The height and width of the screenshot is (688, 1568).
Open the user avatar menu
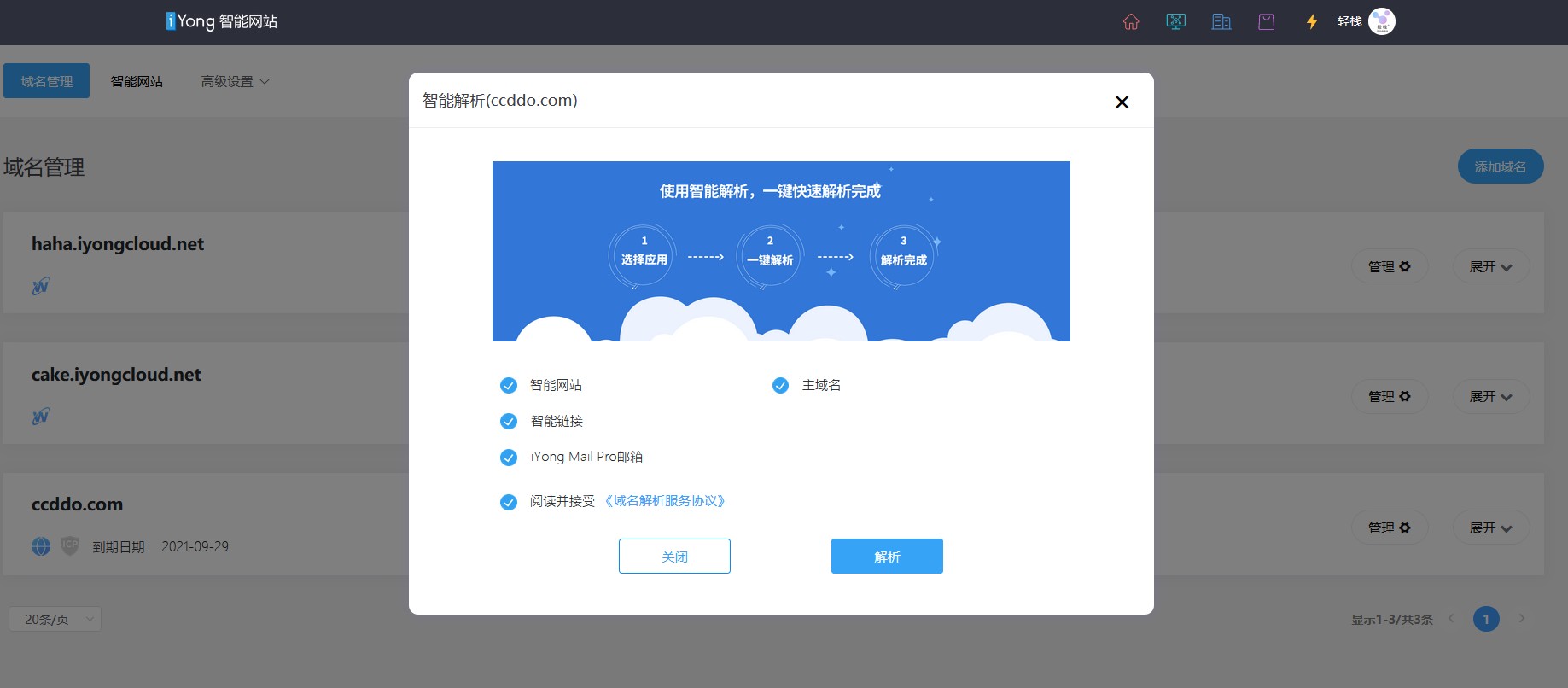click(1382, 21)
